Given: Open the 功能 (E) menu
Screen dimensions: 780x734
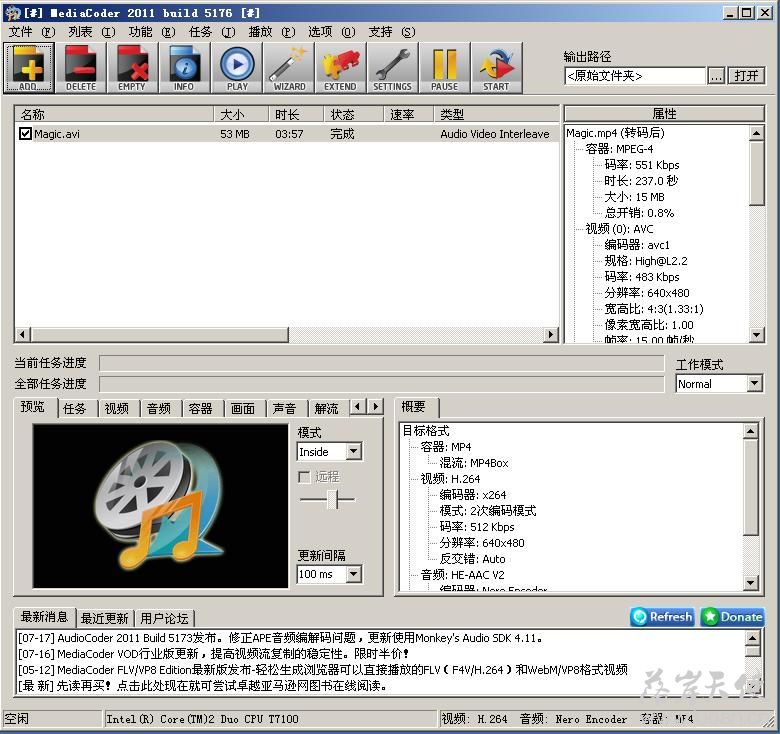Looking at the screenshot, I should [152, 32].
